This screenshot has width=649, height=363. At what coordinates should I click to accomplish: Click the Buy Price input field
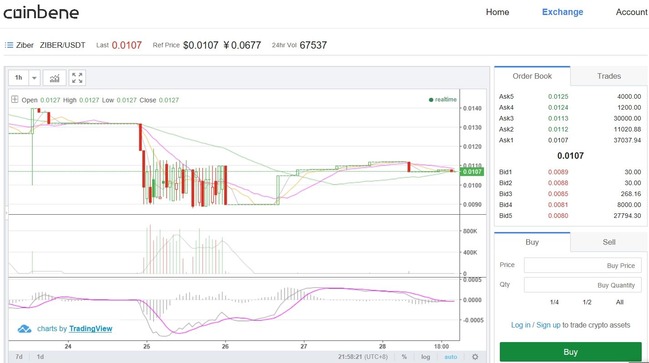point(583,265)
